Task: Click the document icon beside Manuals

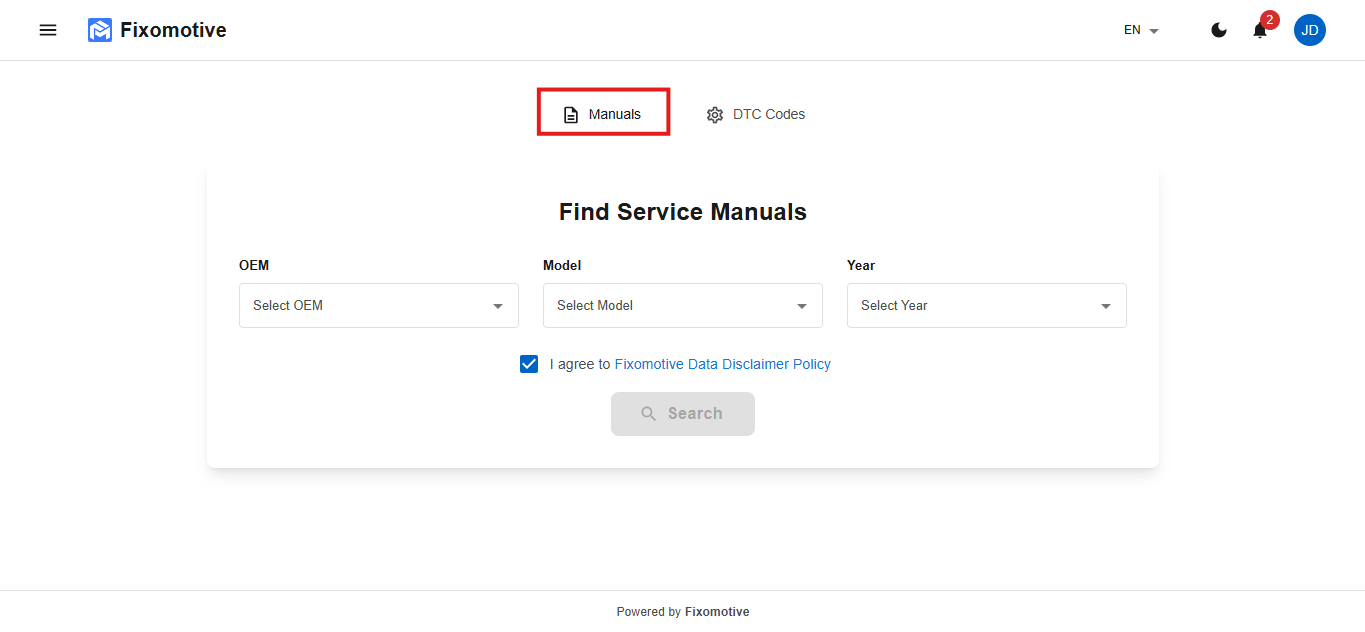Action: tap(571, 115)
